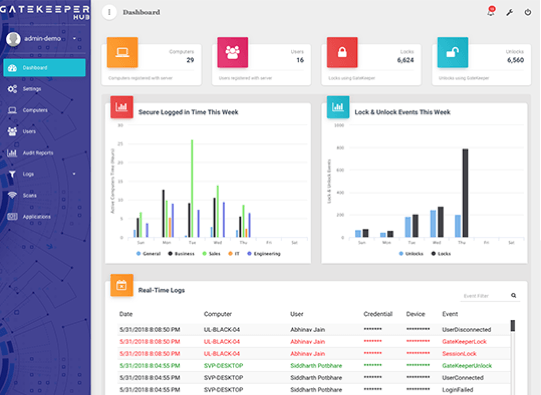Screen dimensions: 541x395
Task: Open Applications in the sidebar
Action: (45, 217)
